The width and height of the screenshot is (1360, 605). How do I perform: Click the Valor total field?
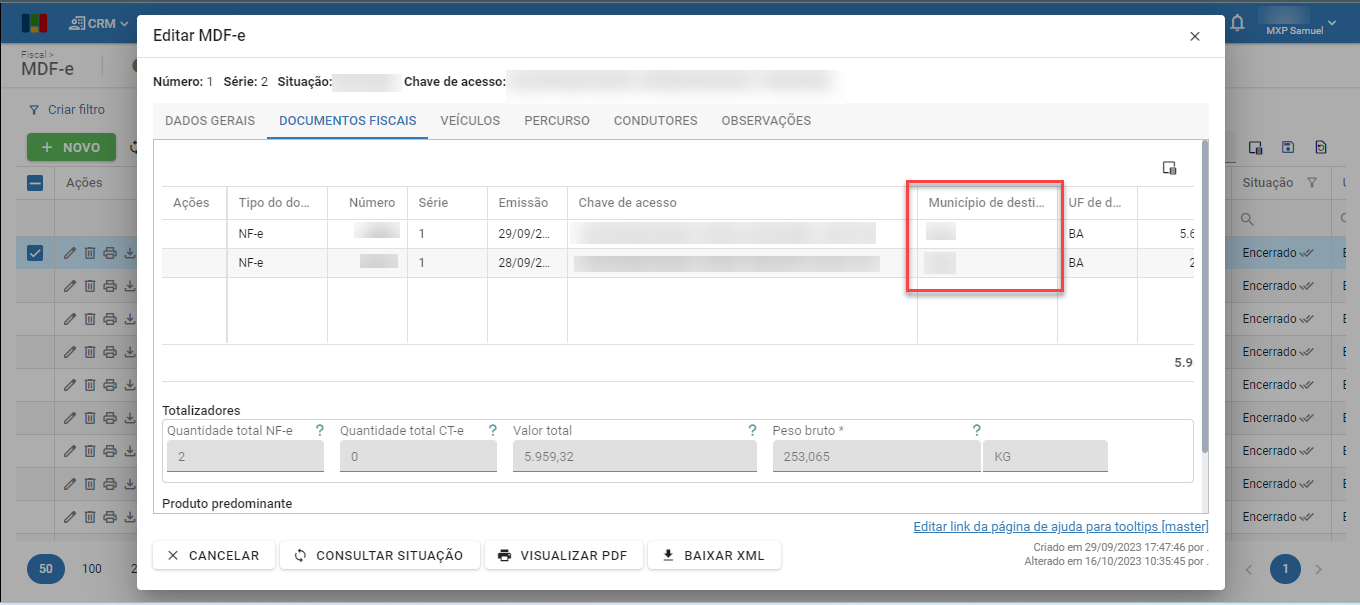635,456
